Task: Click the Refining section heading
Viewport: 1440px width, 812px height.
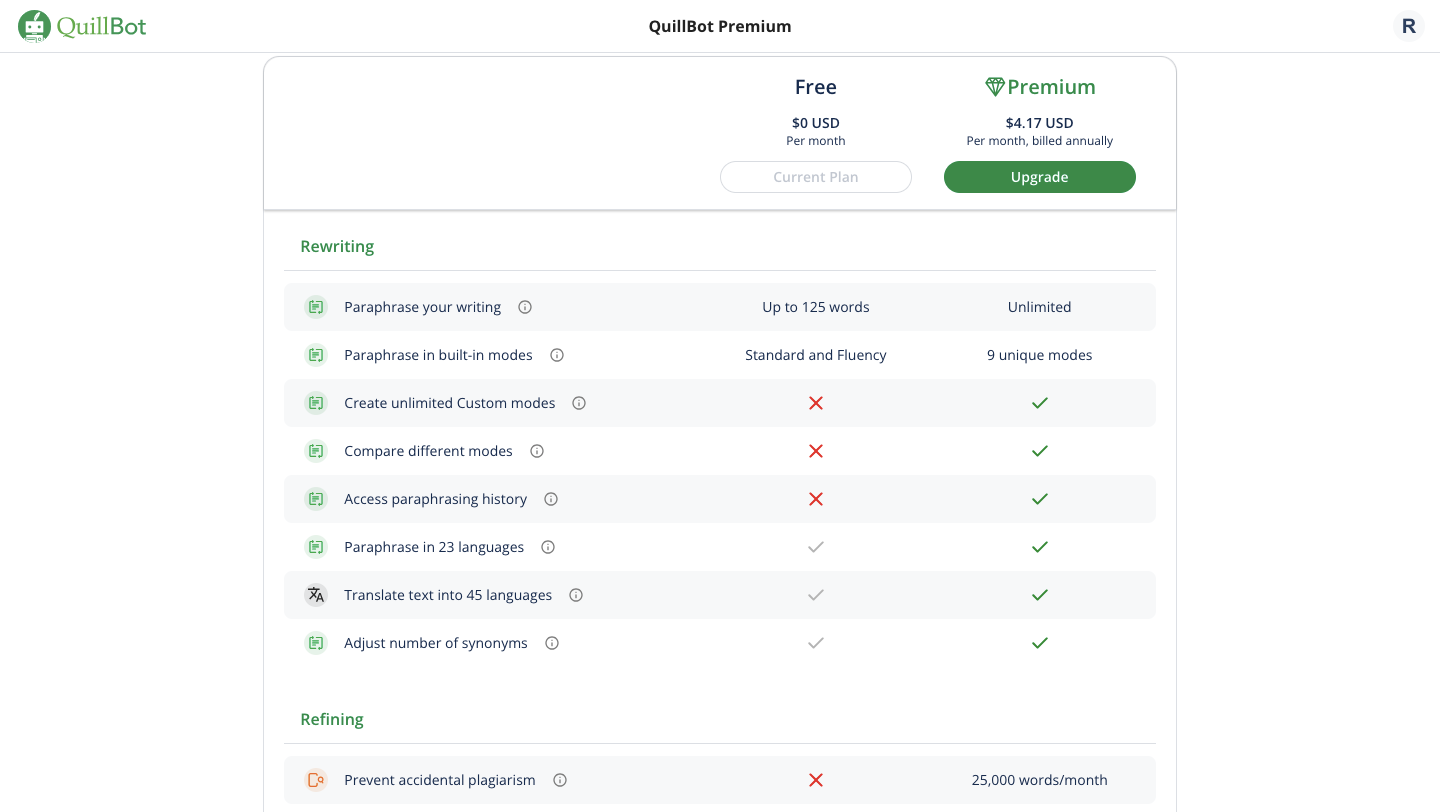Action: (x=332, y=719)
